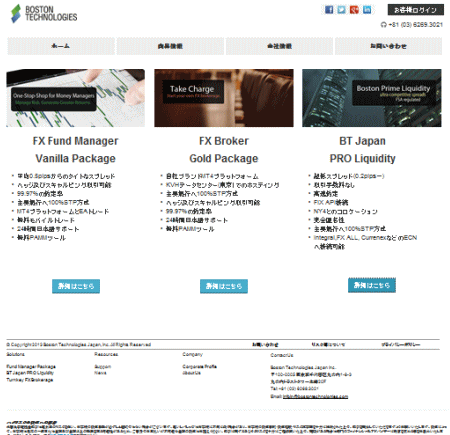The height and width of the screenshot is (435, 450).
Task: Open the Take Charge banner image
Action: 224,98
